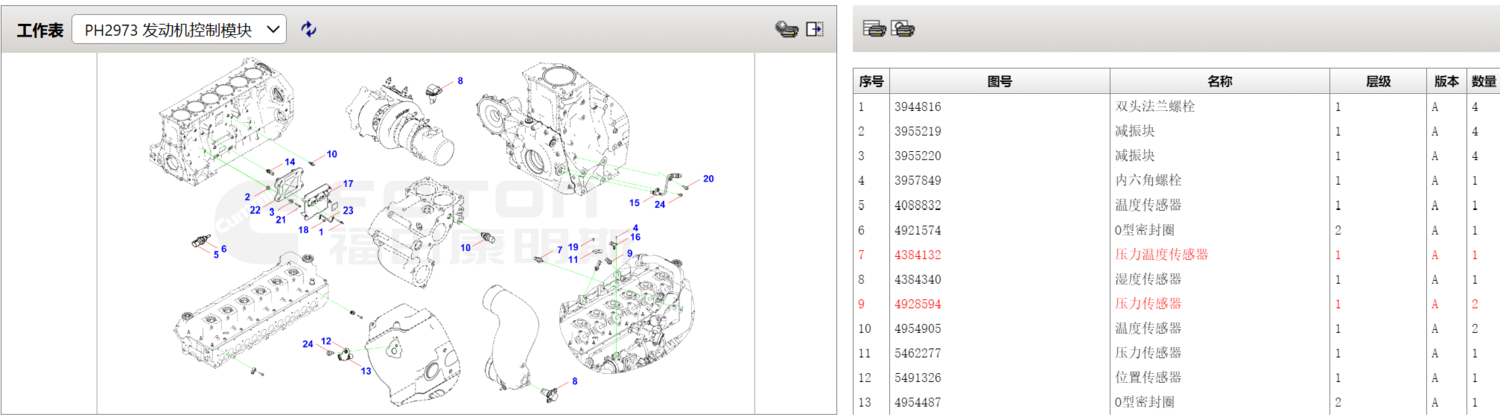1500x417 pixels.
Task: Select callout number 15 in the diagram
Action: click(634, 203)
